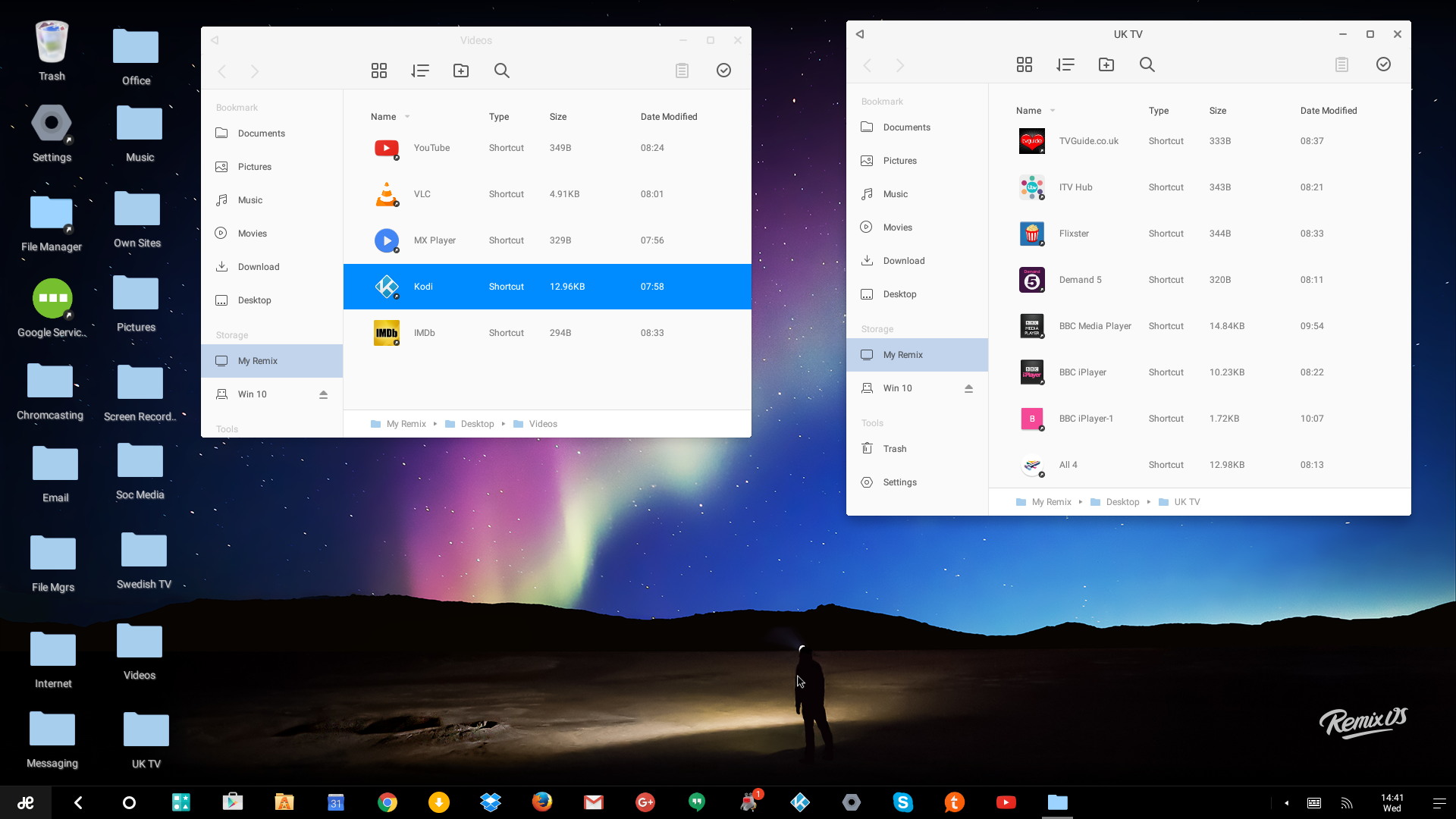The width and height of the screenshot is (1456, 819).
Task: Switch to grid view in UK TV window
Action: point(1025,64)
